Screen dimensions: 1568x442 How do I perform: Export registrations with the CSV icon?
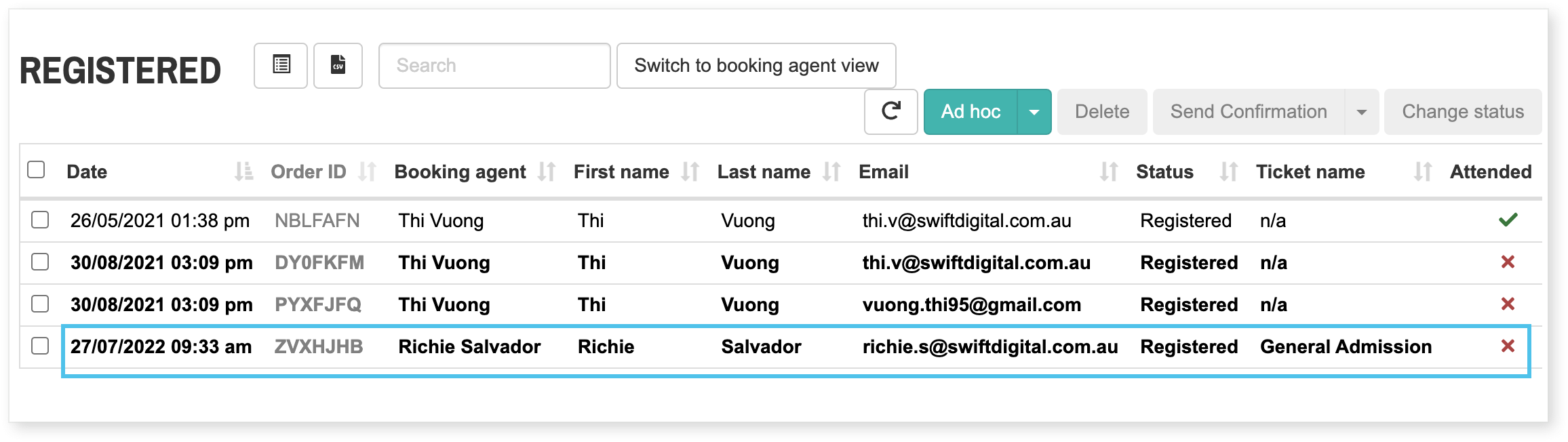[x=338, y=66]
